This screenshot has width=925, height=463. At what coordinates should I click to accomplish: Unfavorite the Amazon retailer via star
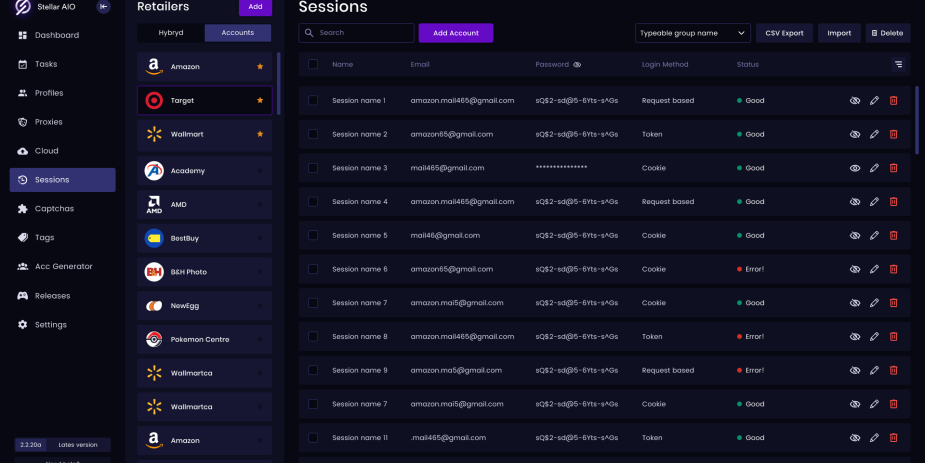260,67
